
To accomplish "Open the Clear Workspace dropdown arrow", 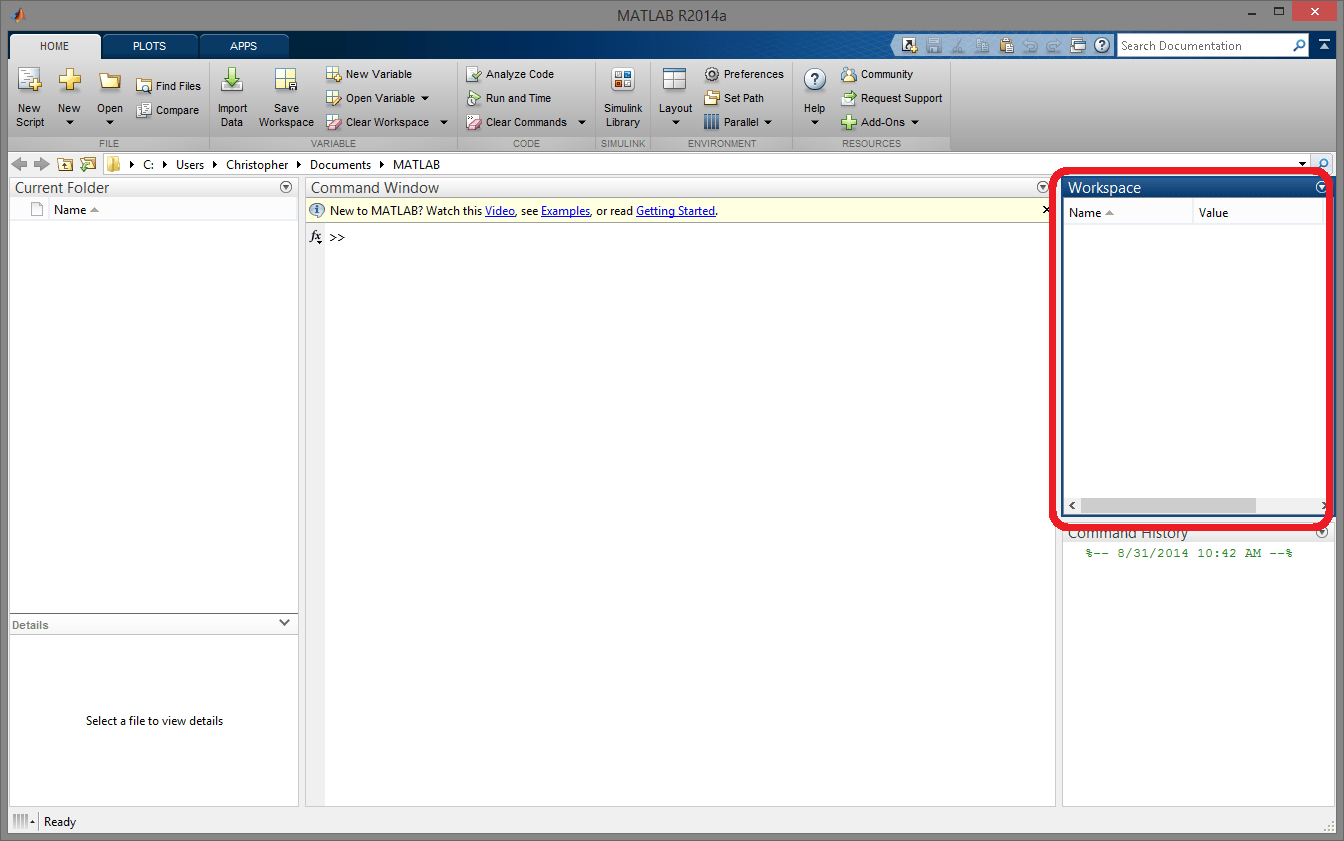I will click(444, 122).
